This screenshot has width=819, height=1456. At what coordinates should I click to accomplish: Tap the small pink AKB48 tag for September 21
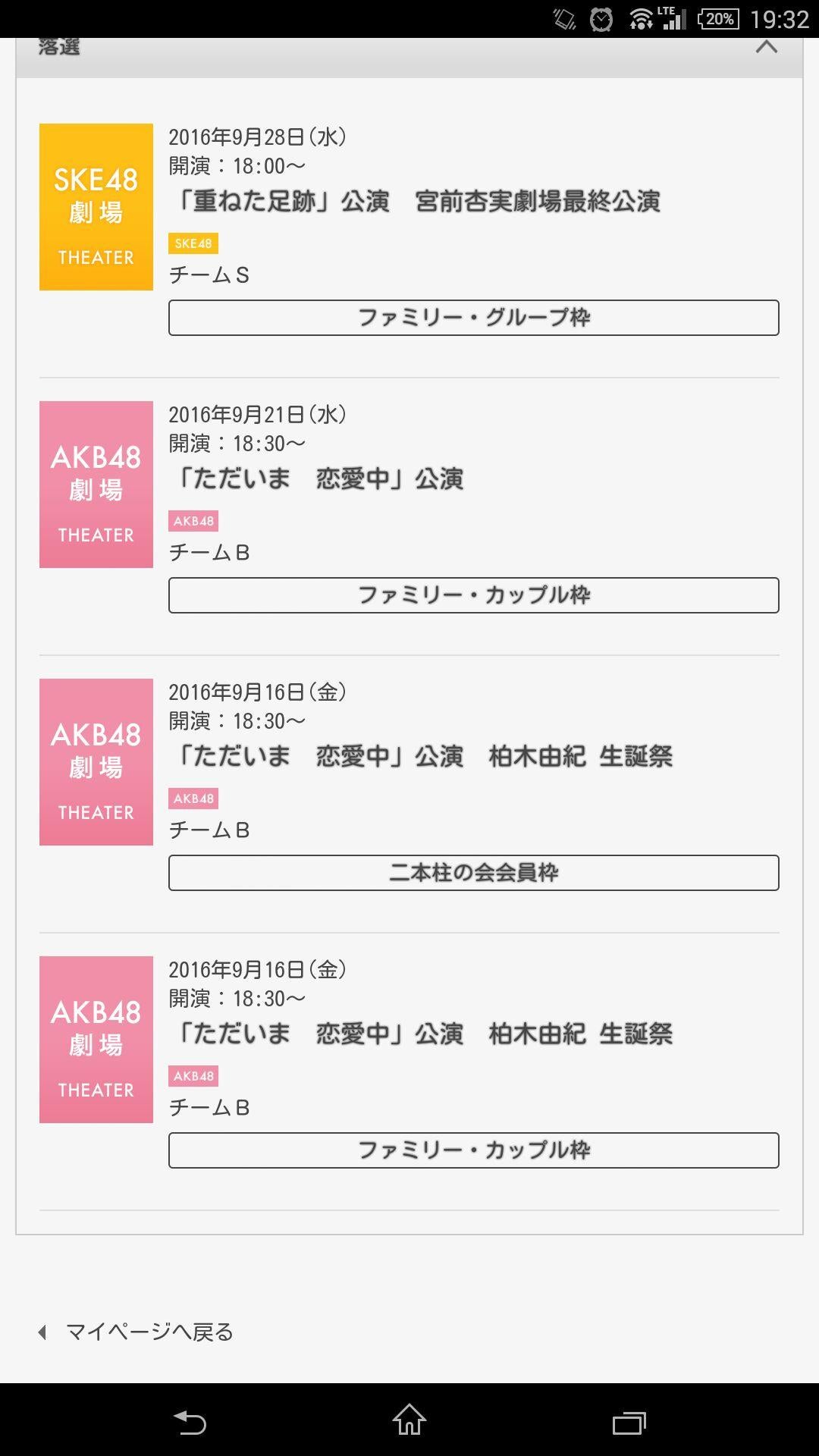(193, 521)
